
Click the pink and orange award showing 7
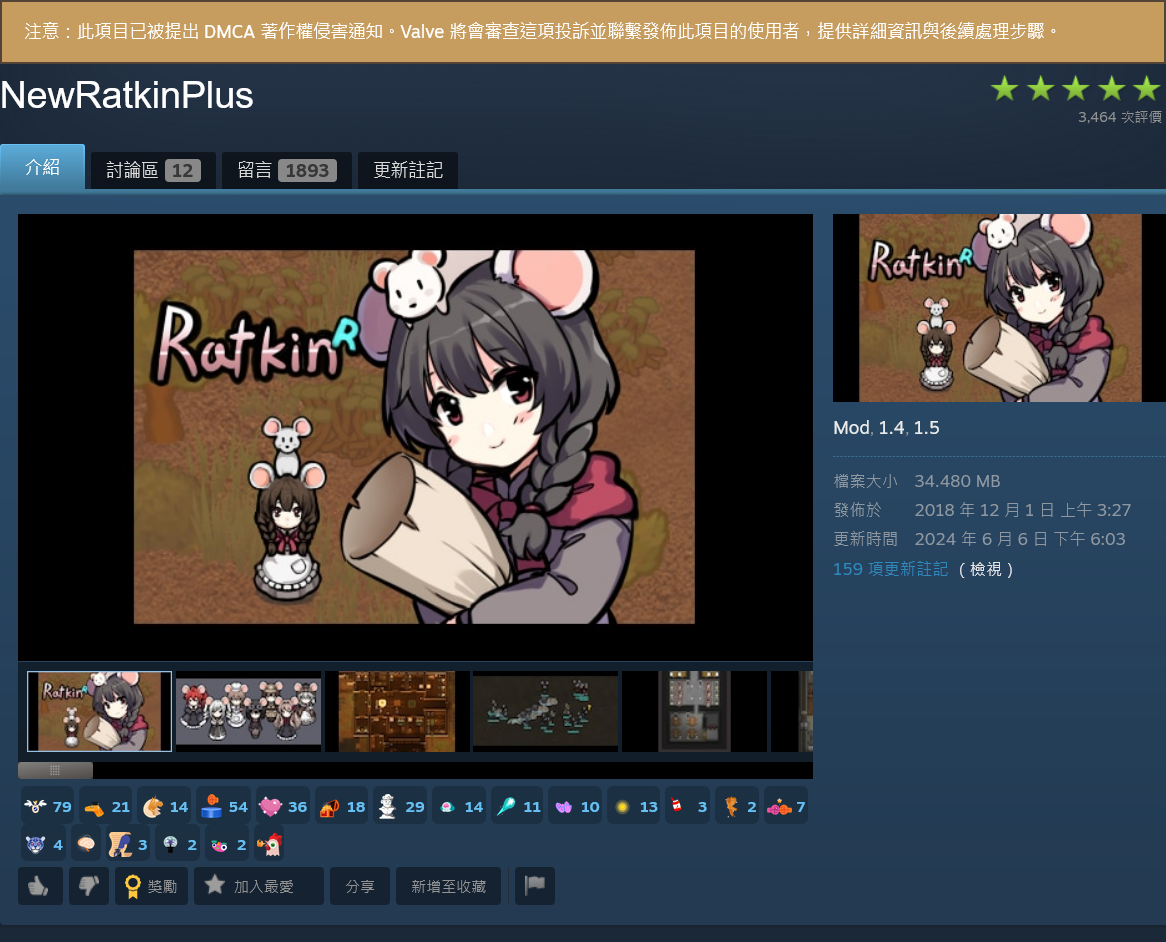[x=786, y=806]
